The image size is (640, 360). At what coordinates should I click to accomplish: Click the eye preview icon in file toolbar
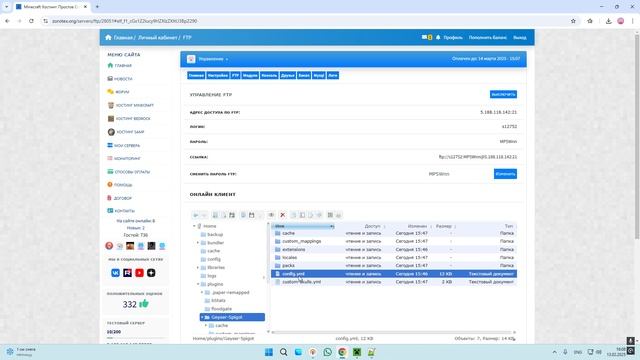click(x=271, y=215)
